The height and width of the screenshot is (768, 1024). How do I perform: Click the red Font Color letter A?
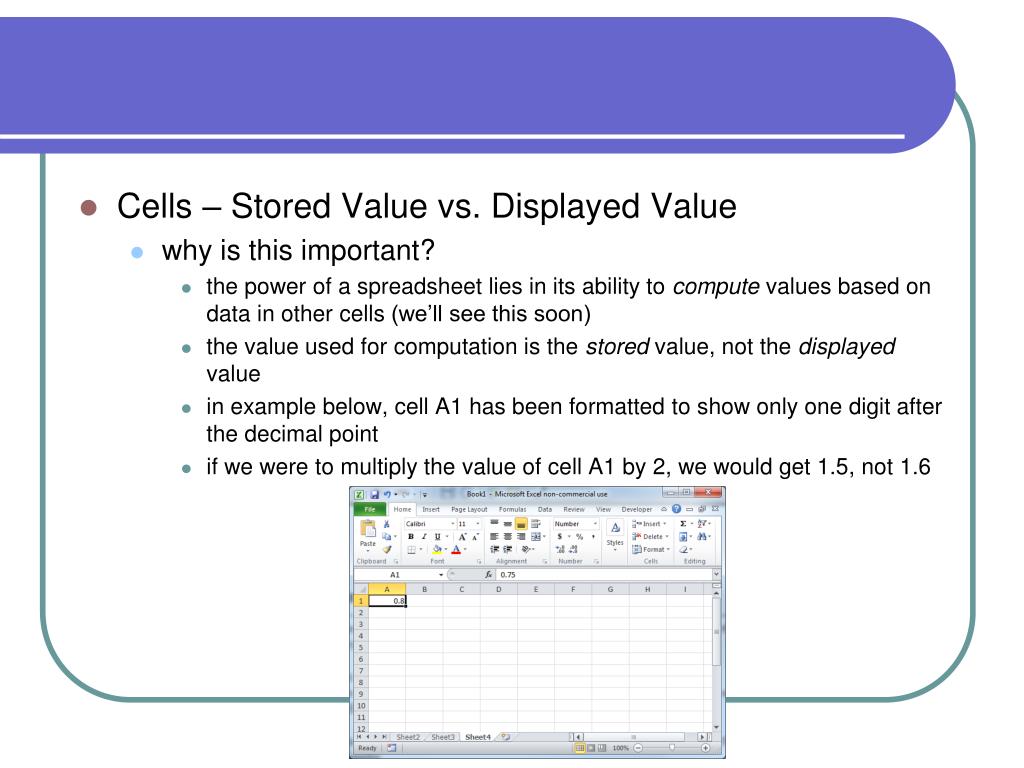click(x=456, y=549)
